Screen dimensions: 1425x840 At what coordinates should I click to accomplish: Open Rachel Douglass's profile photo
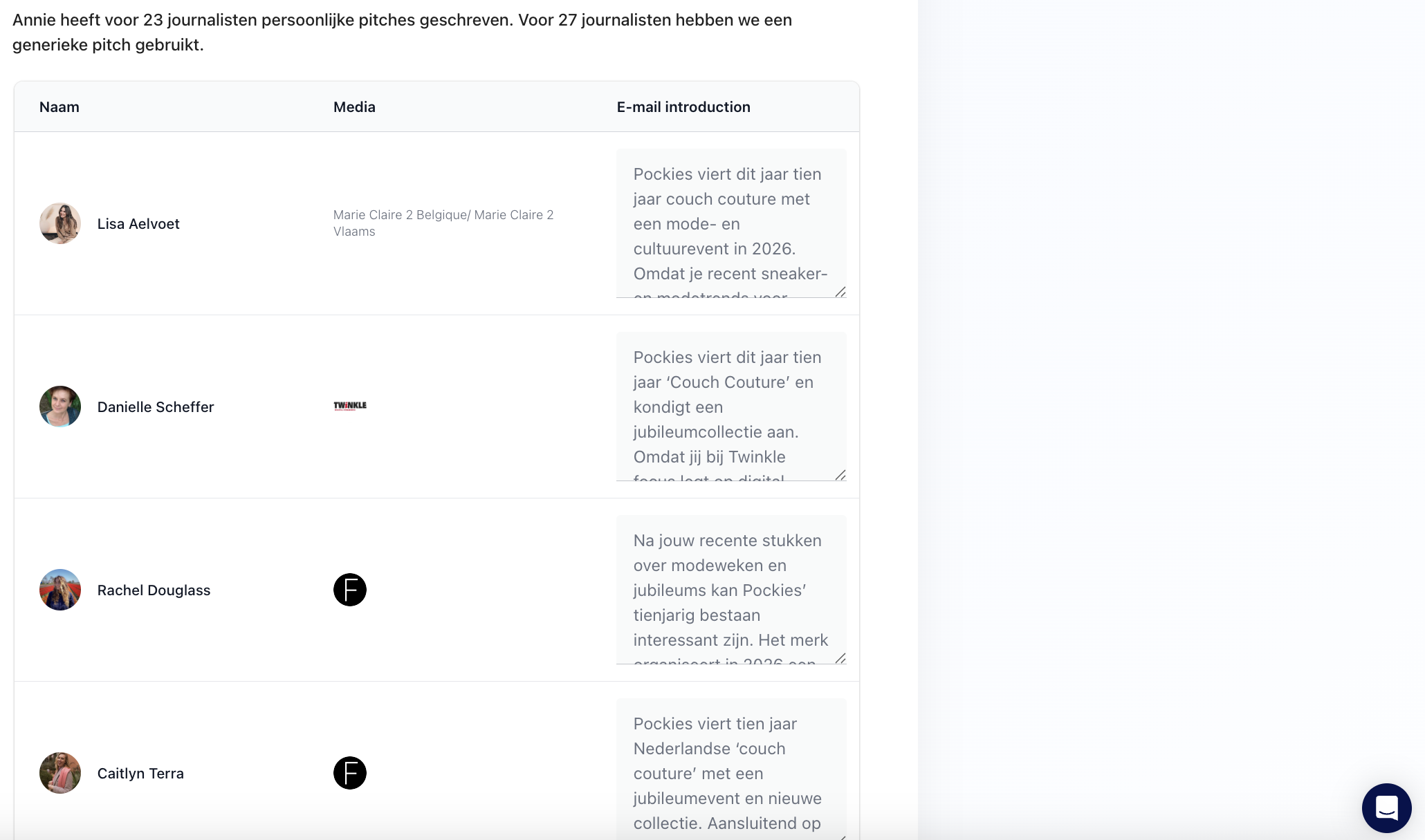59,590
